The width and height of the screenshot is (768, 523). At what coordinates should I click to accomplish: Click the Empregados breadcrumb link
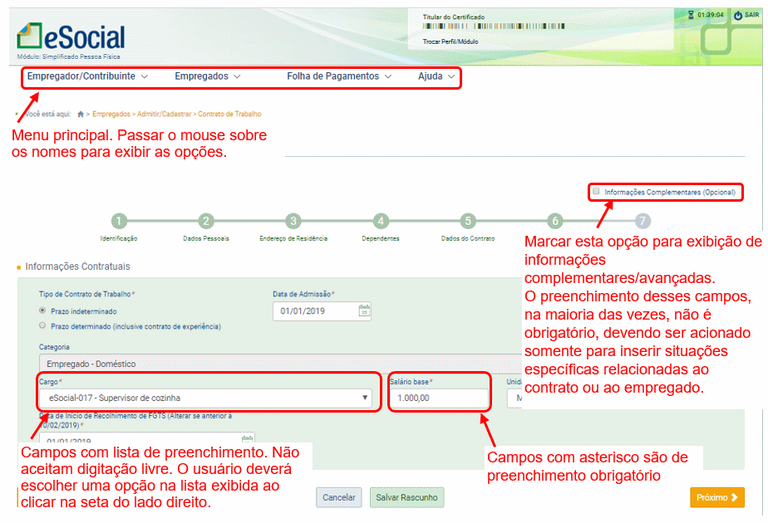[x=111, y=114]
